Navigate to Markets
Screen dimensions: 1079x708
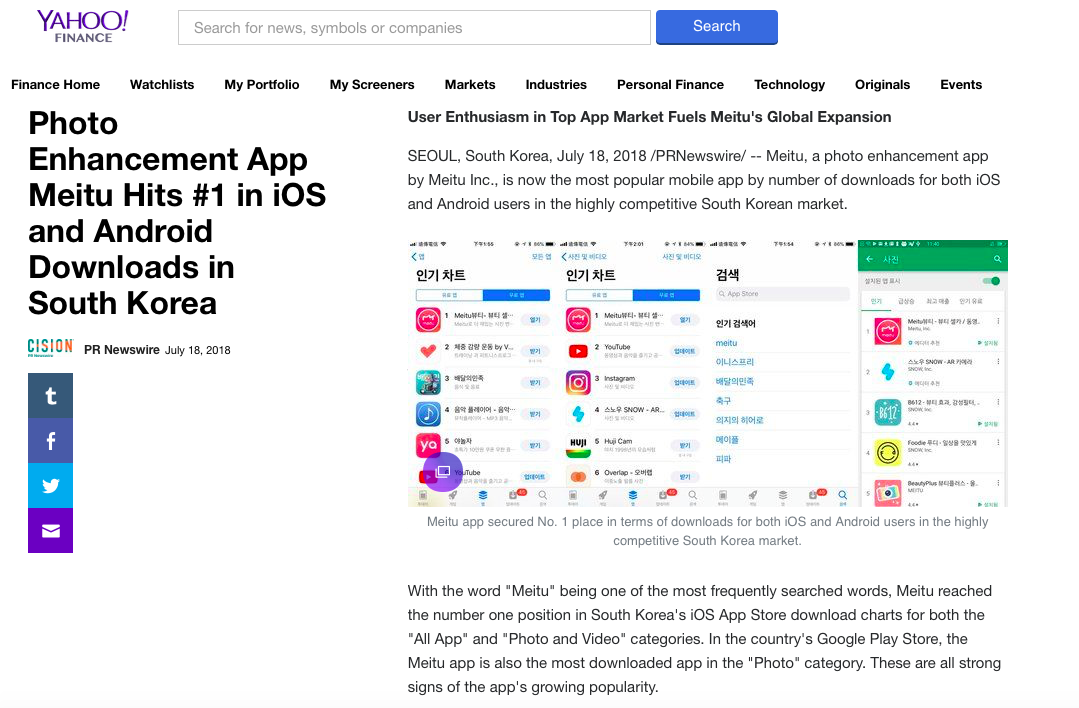[470, 85]
